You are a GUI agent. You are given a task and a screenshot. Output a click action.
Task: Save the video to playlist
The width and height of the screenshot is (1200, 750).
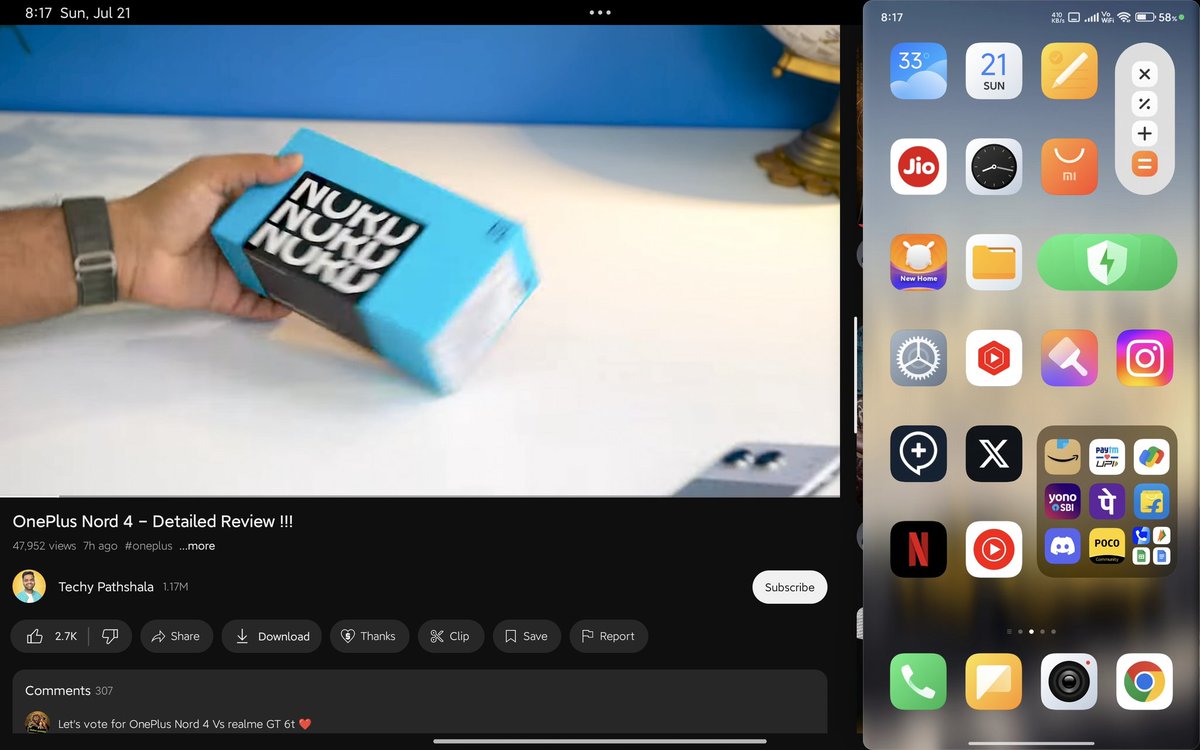click(527, 636)
